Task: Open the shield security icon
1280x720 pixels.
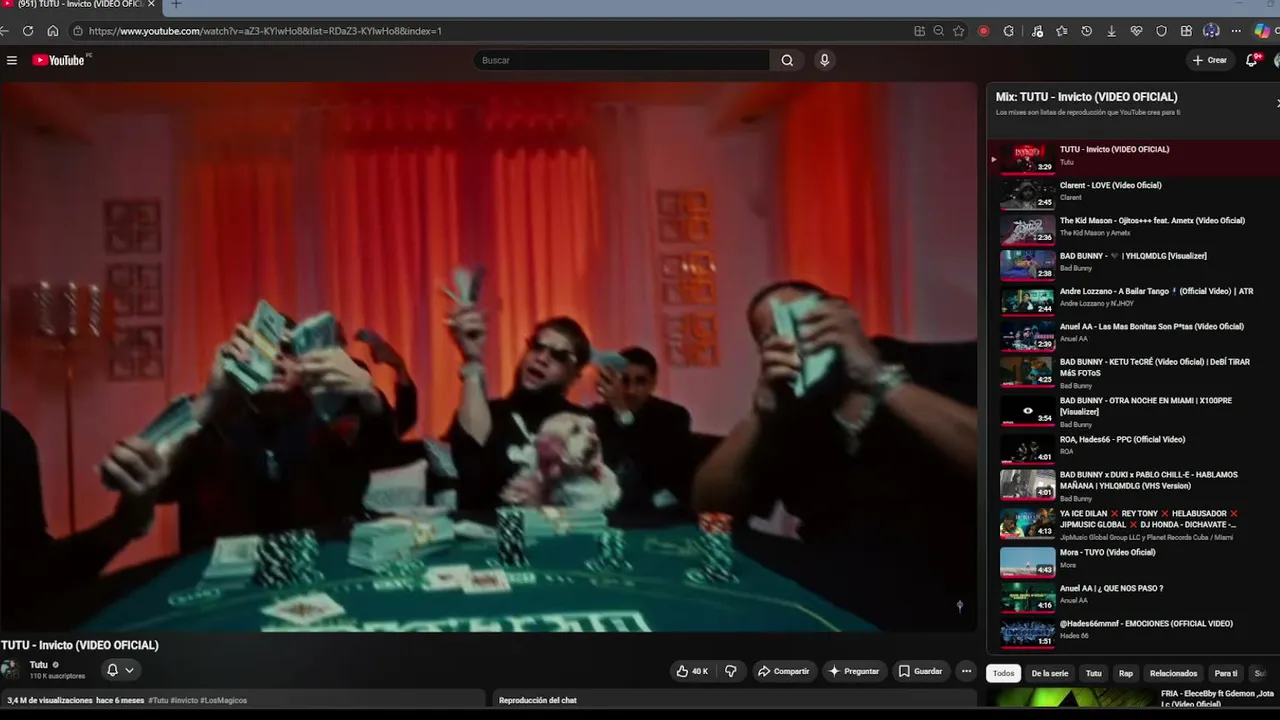Action: click(1161, 31)
